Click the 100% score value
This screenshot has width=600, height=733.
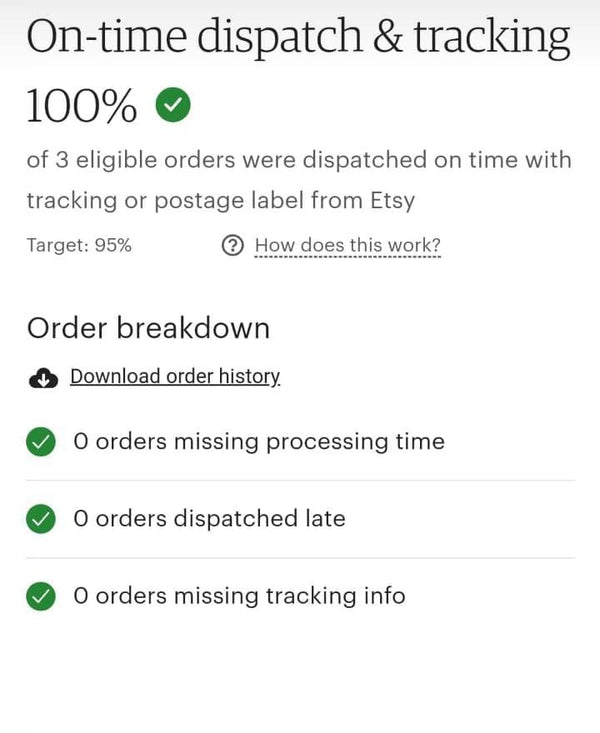pyautogui.click(x=82, y=106)
